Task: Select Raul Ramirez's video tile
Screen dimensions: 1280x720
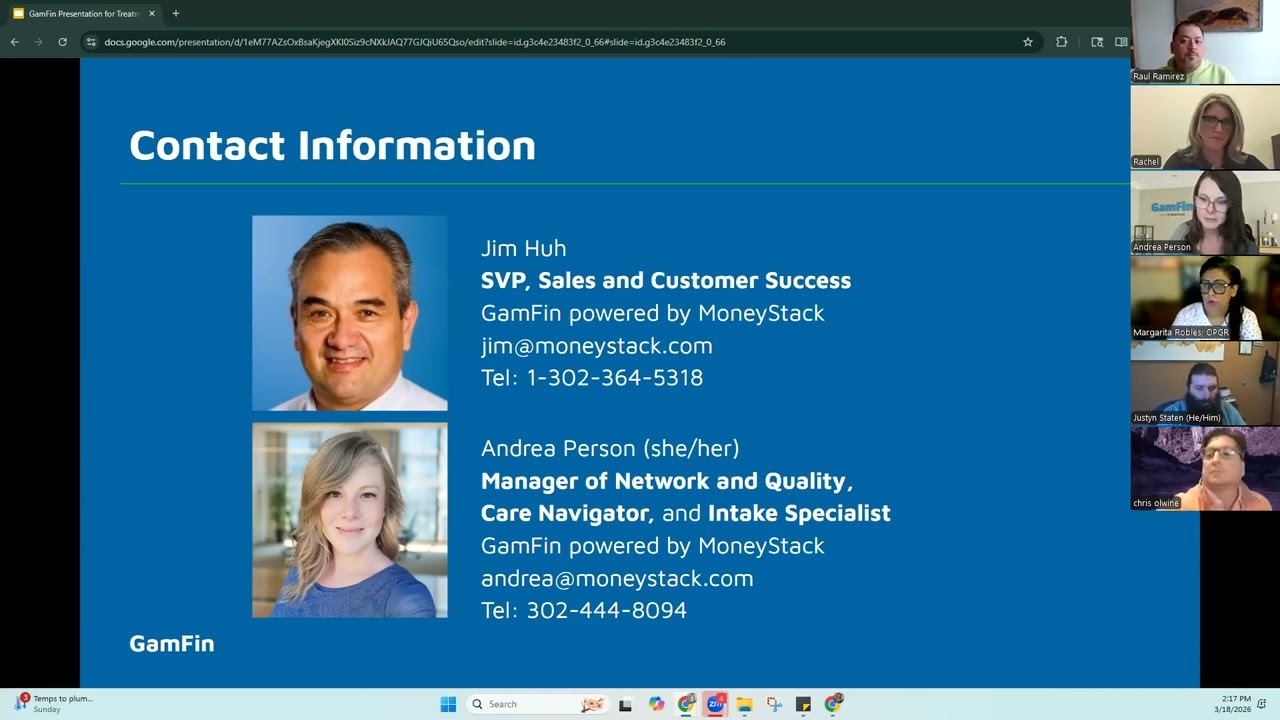Action: click(1205, 42)
